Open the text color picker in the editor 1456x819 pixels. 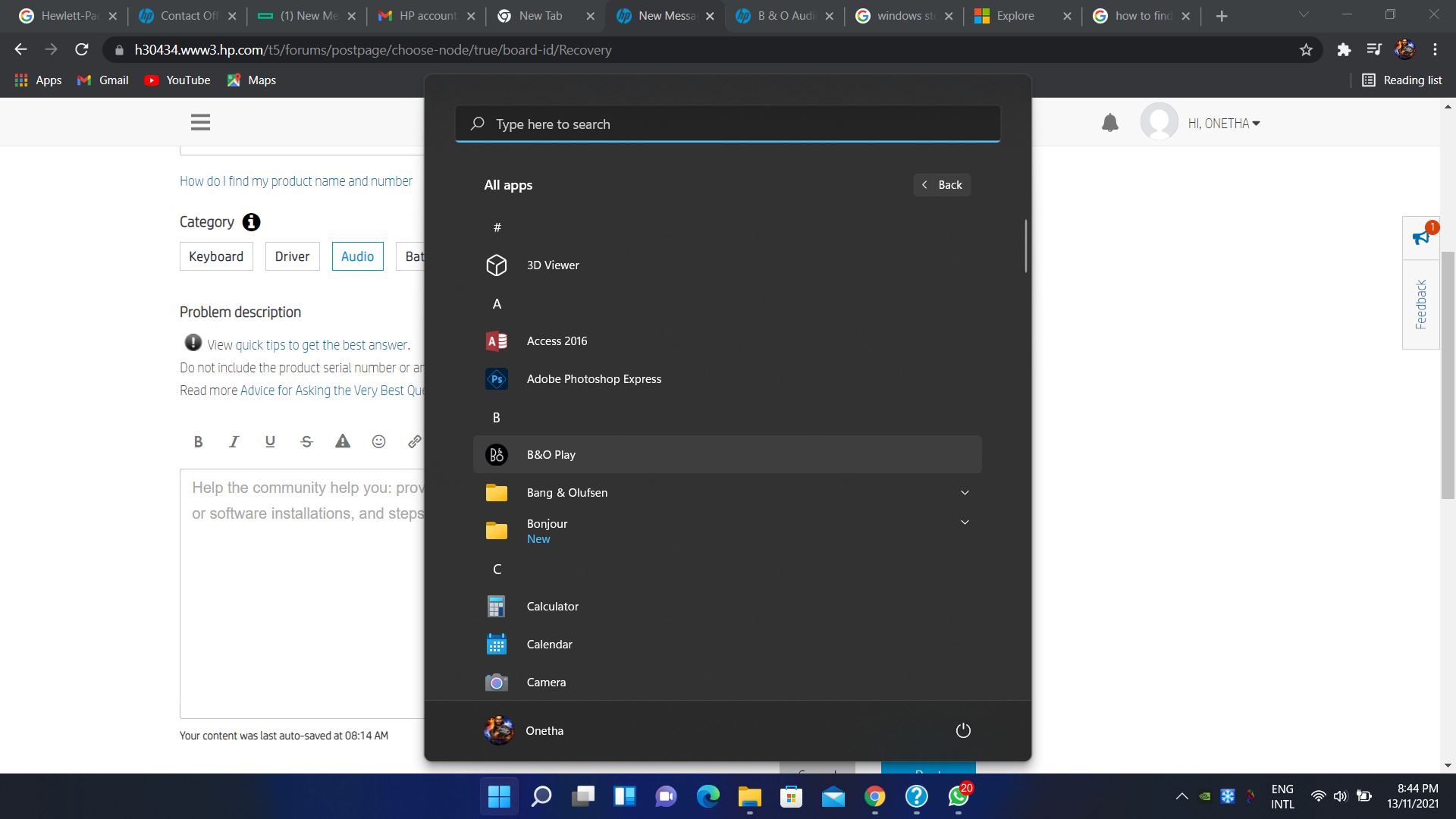coord(342,441)
